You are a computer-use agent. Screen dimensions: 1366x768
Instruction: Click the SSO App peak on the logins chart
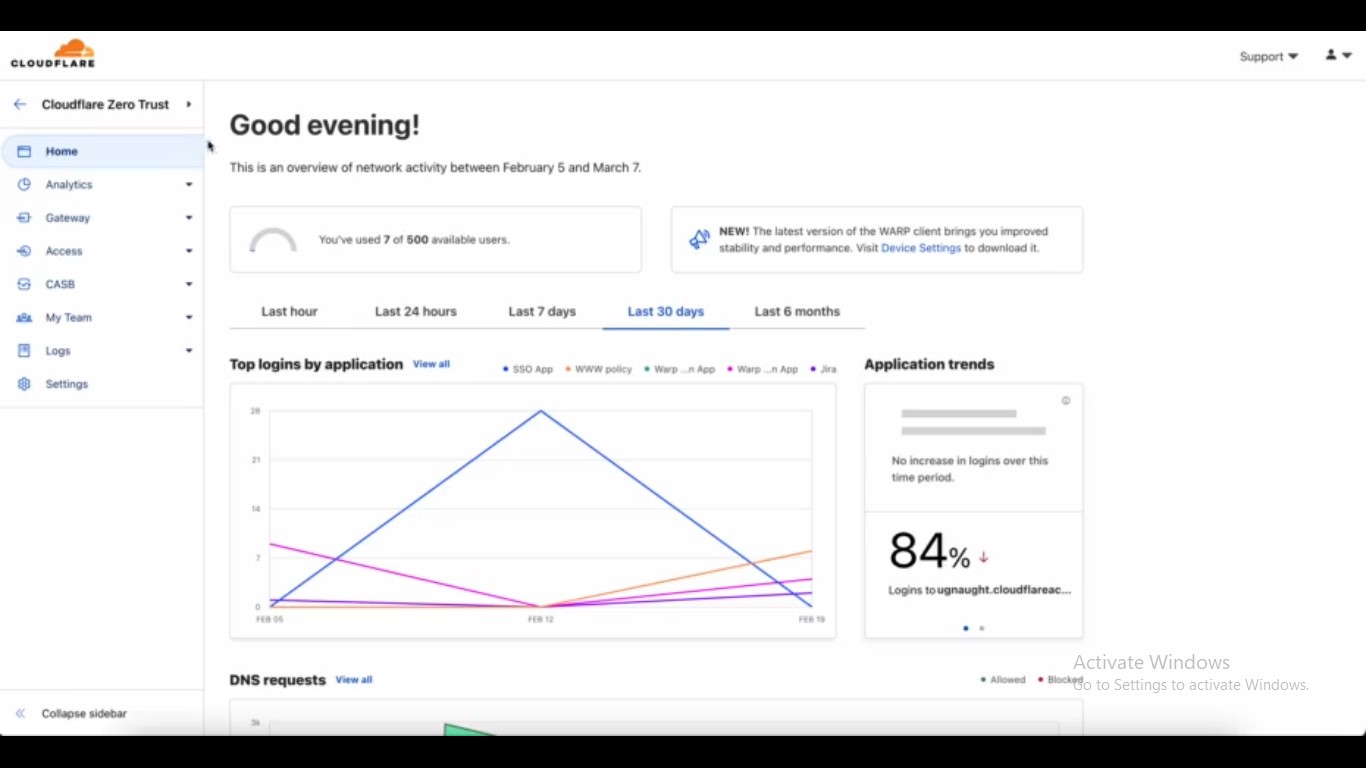point(541,411)
